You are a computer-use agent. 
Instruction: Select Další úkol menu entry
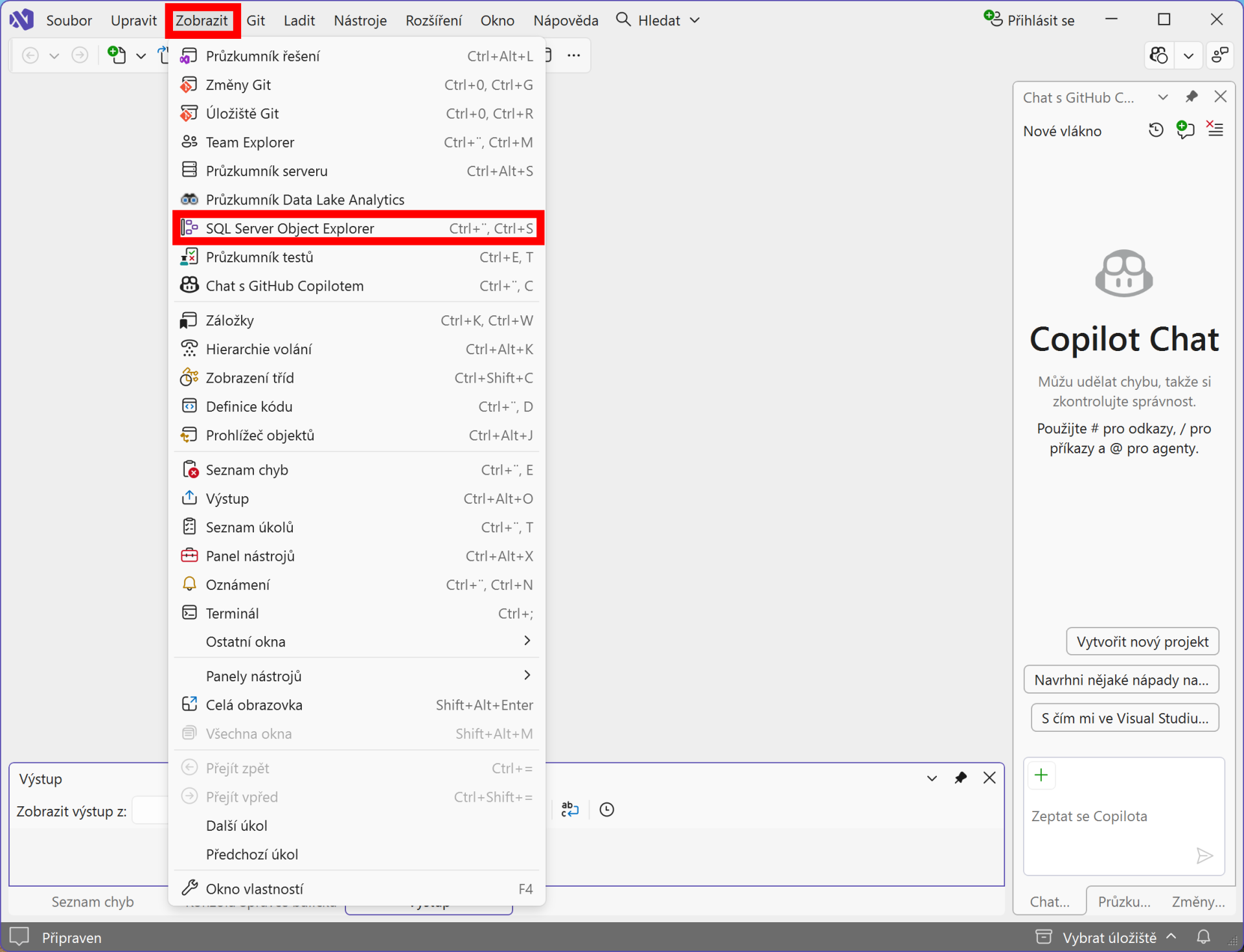pyautogui.click(x=356, y=826)
